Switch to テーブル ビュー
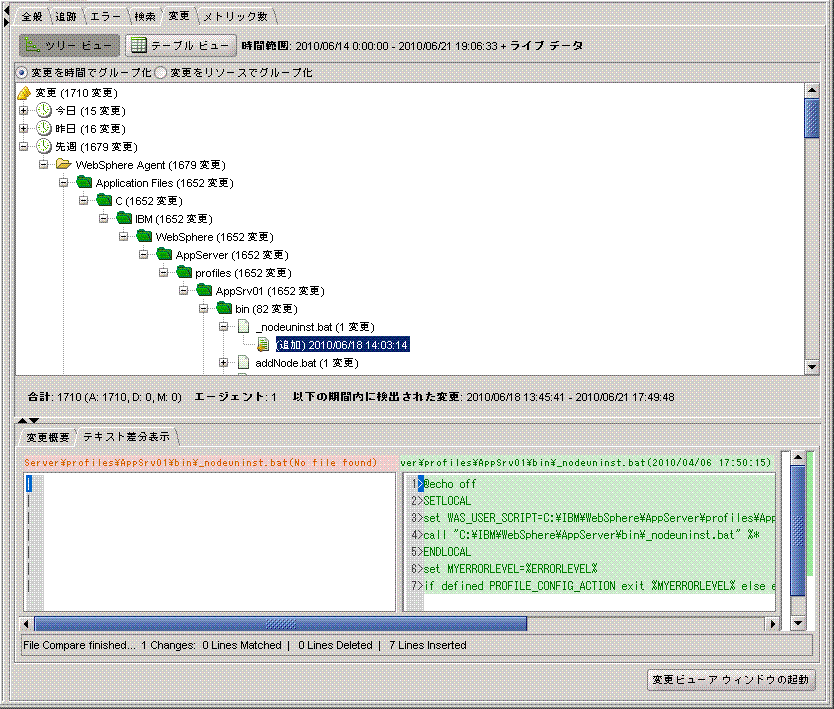 pos(181,46)
